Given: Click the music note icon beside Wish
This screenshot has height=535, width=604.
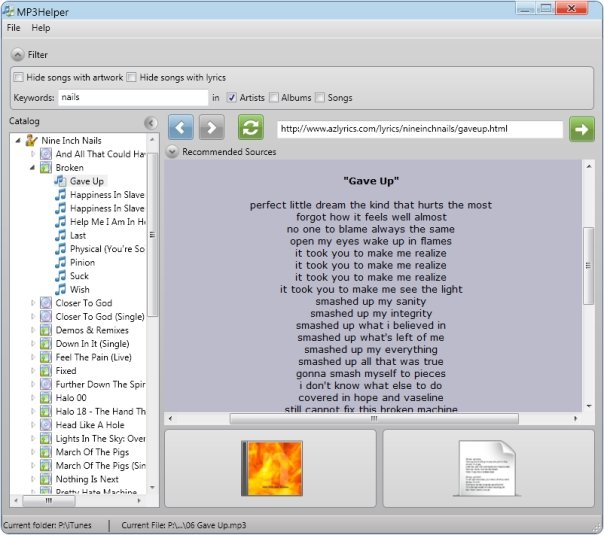Looking at the screenshot, I should pos(60,289).
